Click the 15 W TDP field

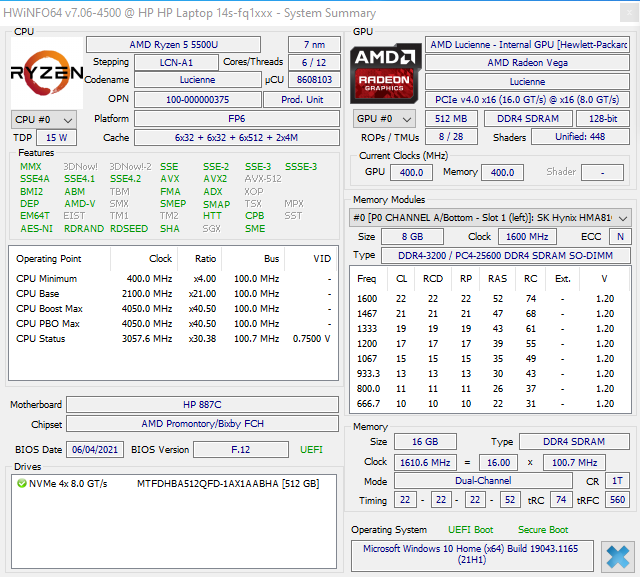pyautogui.click(x=56, y=138)
